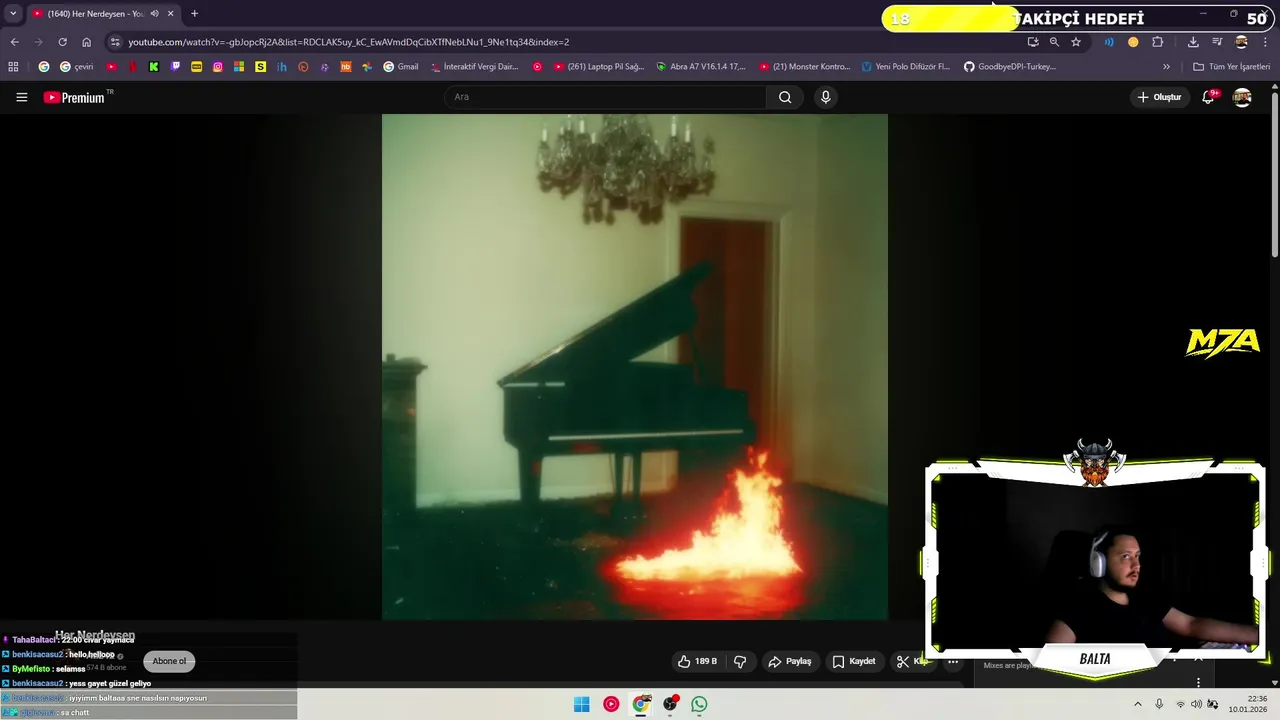The image size is (1280, 720).
Task: Open the '(21) Monster Kontro...' bookmark
Action: click(805, 67)
